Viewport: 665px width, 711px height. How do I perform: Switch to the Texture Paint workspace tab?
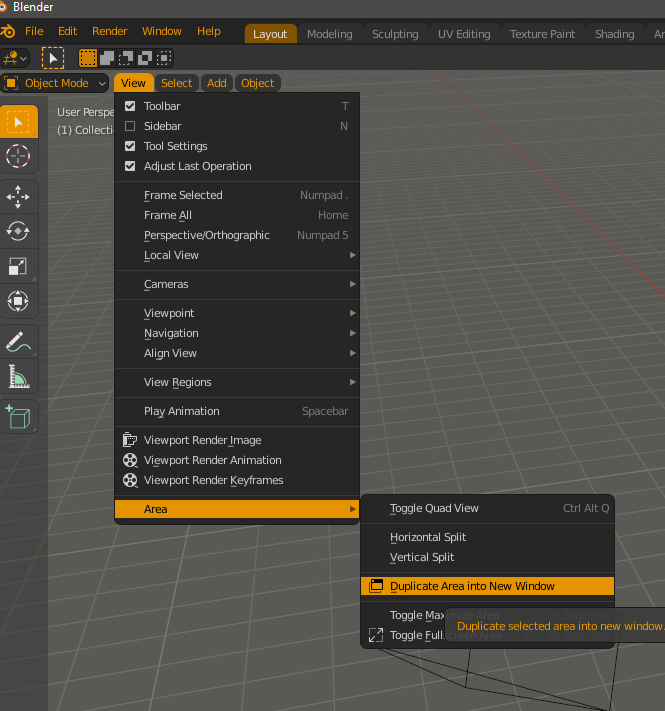pos(542,34)
